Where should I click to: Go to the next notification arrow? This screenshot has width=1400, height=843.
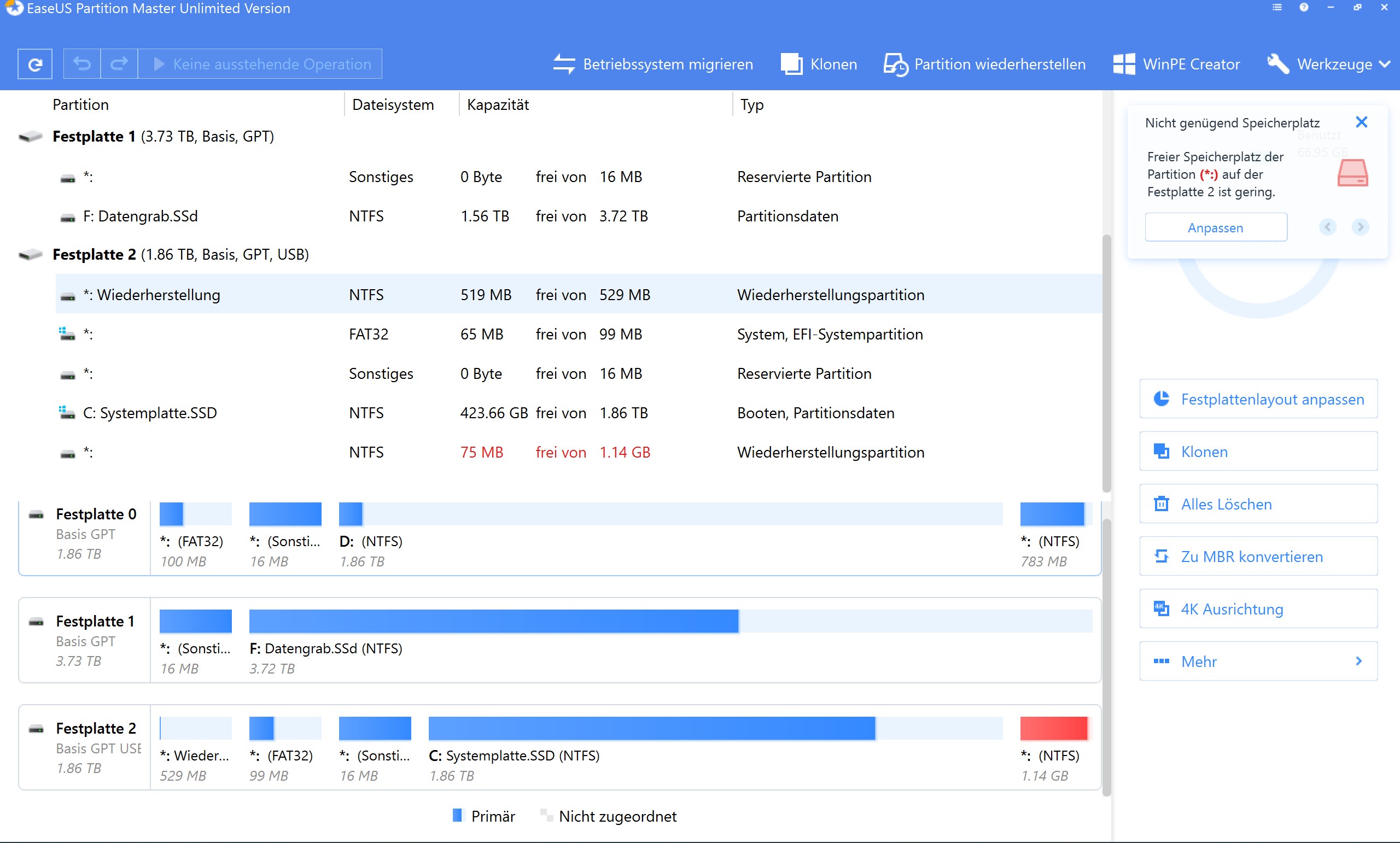(1360, 227)
